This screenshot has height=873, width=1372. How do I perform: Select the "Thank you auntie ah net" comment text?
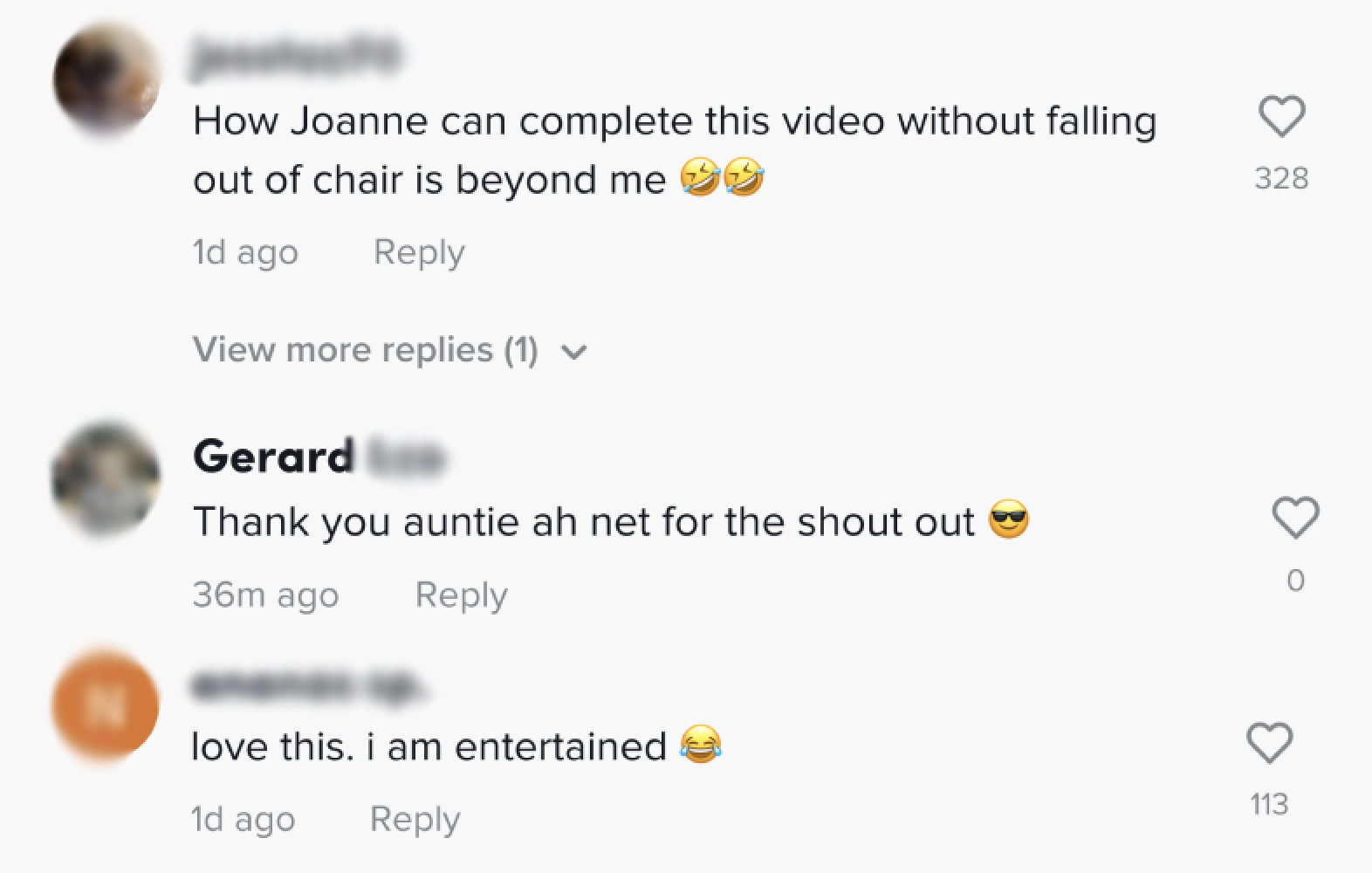583,522
